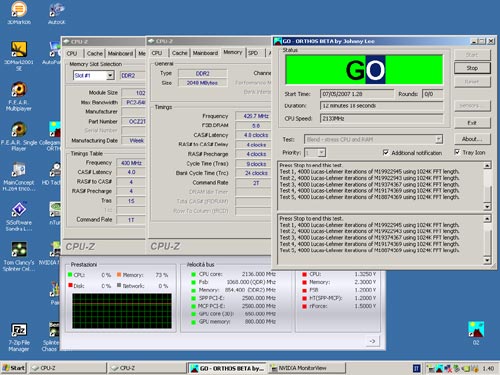Switch to the second CPU-Z taskbar button
This screenshot has height=375, width=500.
pyautogui.click(x=147, y=368)
